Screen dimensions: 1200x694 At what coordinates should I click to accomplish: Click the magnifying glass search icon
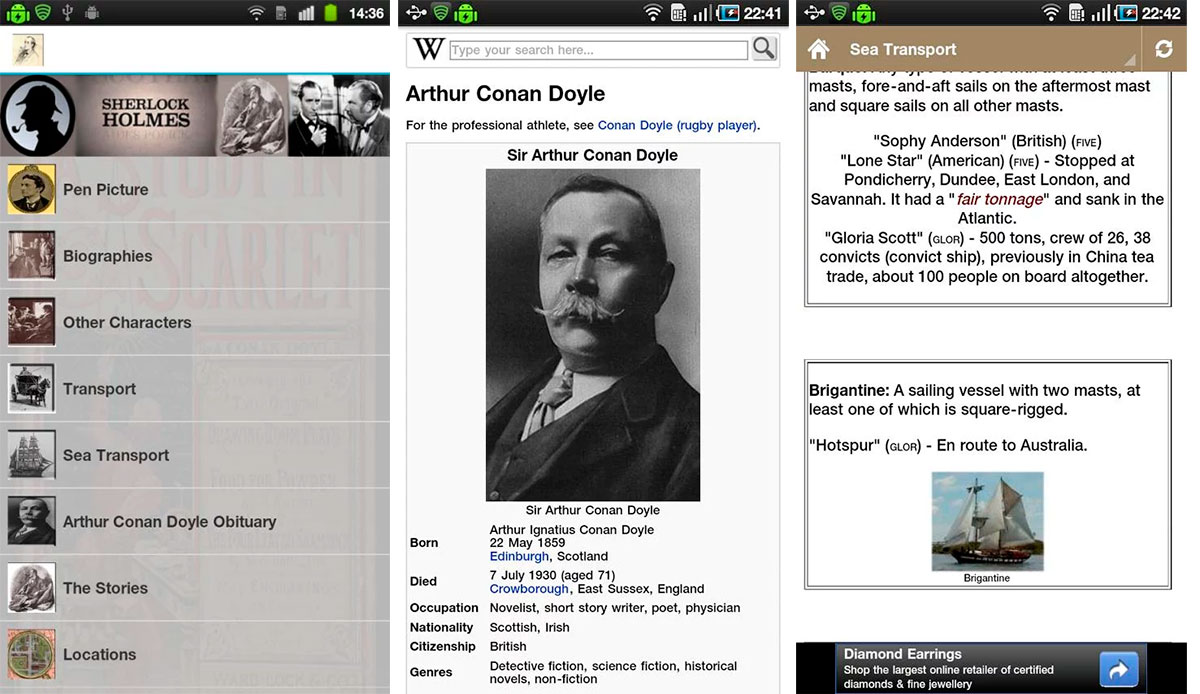[x=764, y=48]
